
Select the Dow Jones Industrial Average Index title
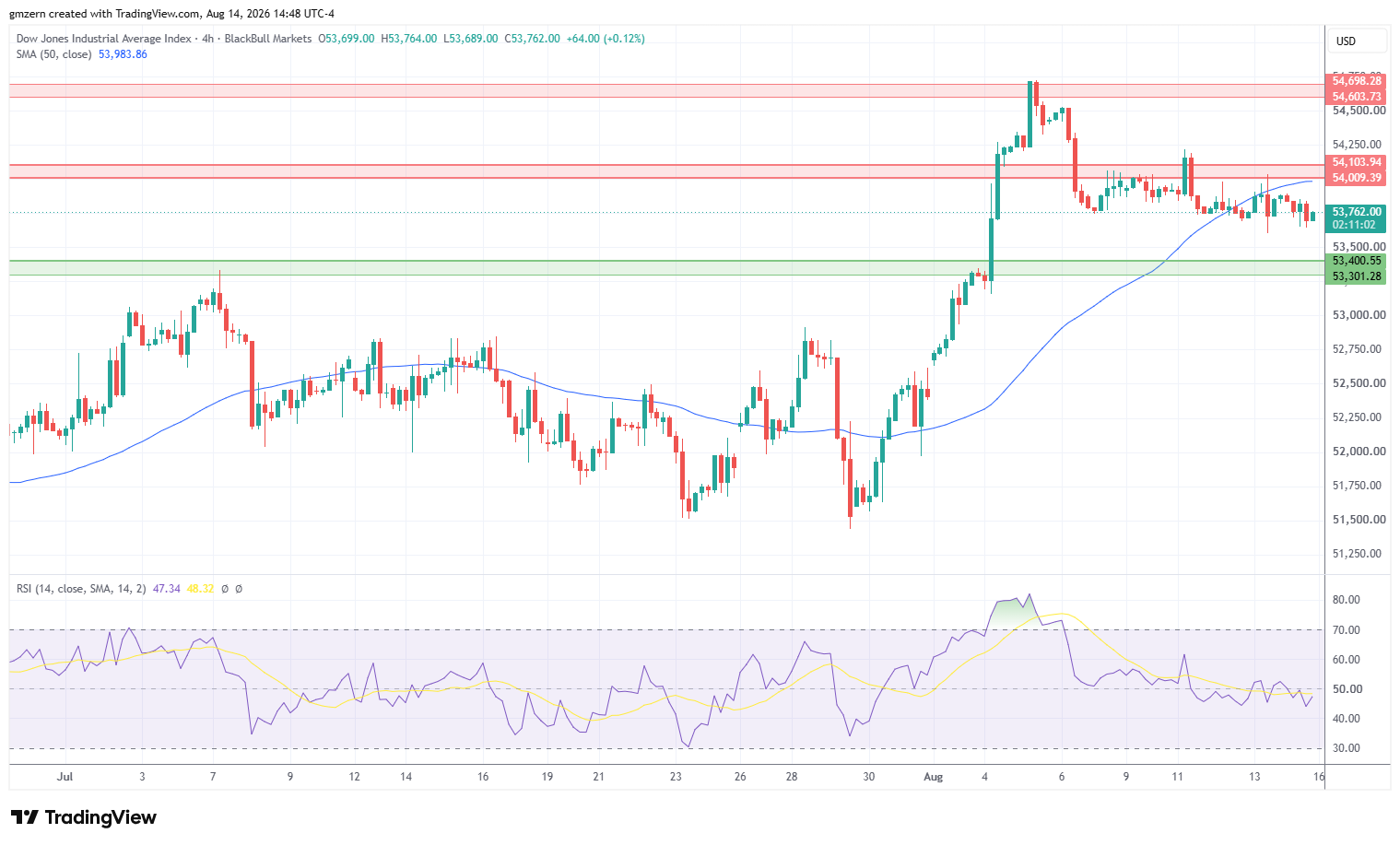pos(104,39)
